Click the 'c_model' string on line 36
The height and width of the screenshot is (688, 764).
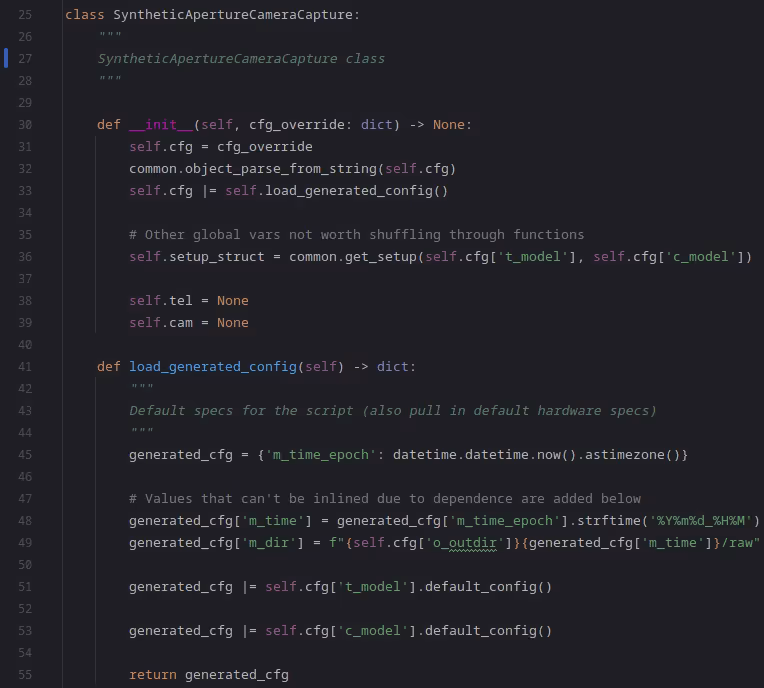click(x=701, y=257)
